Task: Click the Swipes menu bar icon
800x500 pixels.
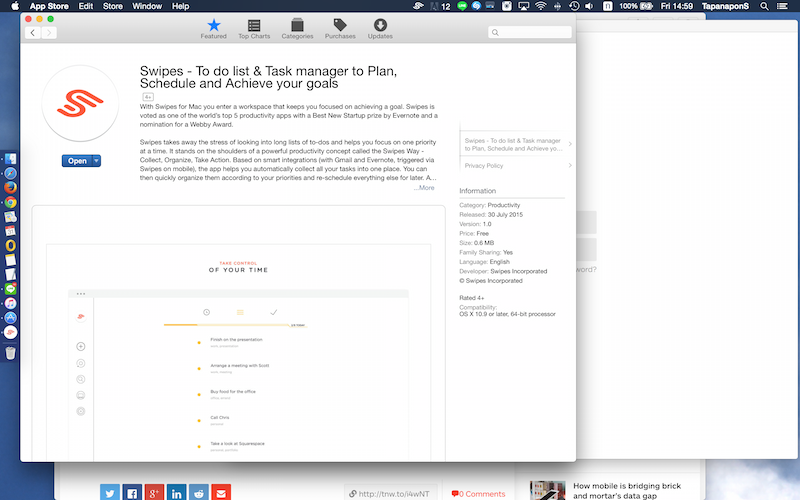Action: point(418,6)
